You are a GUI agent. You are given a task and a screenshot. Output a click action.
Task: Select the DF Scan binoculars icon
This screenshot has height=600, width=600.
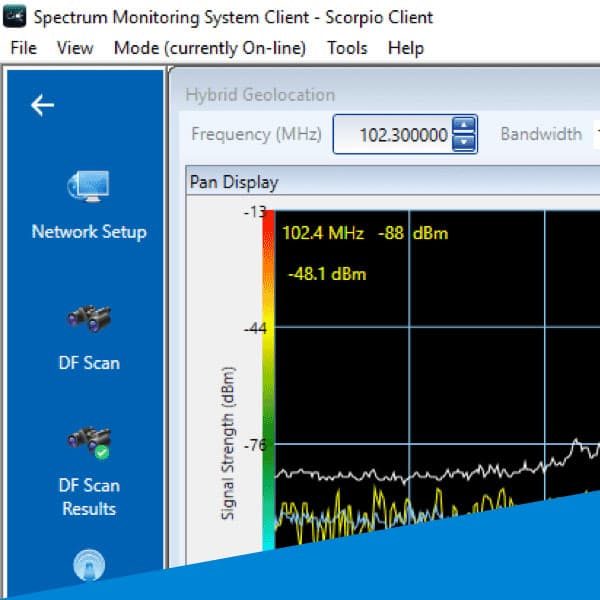(x=89, y=318)
